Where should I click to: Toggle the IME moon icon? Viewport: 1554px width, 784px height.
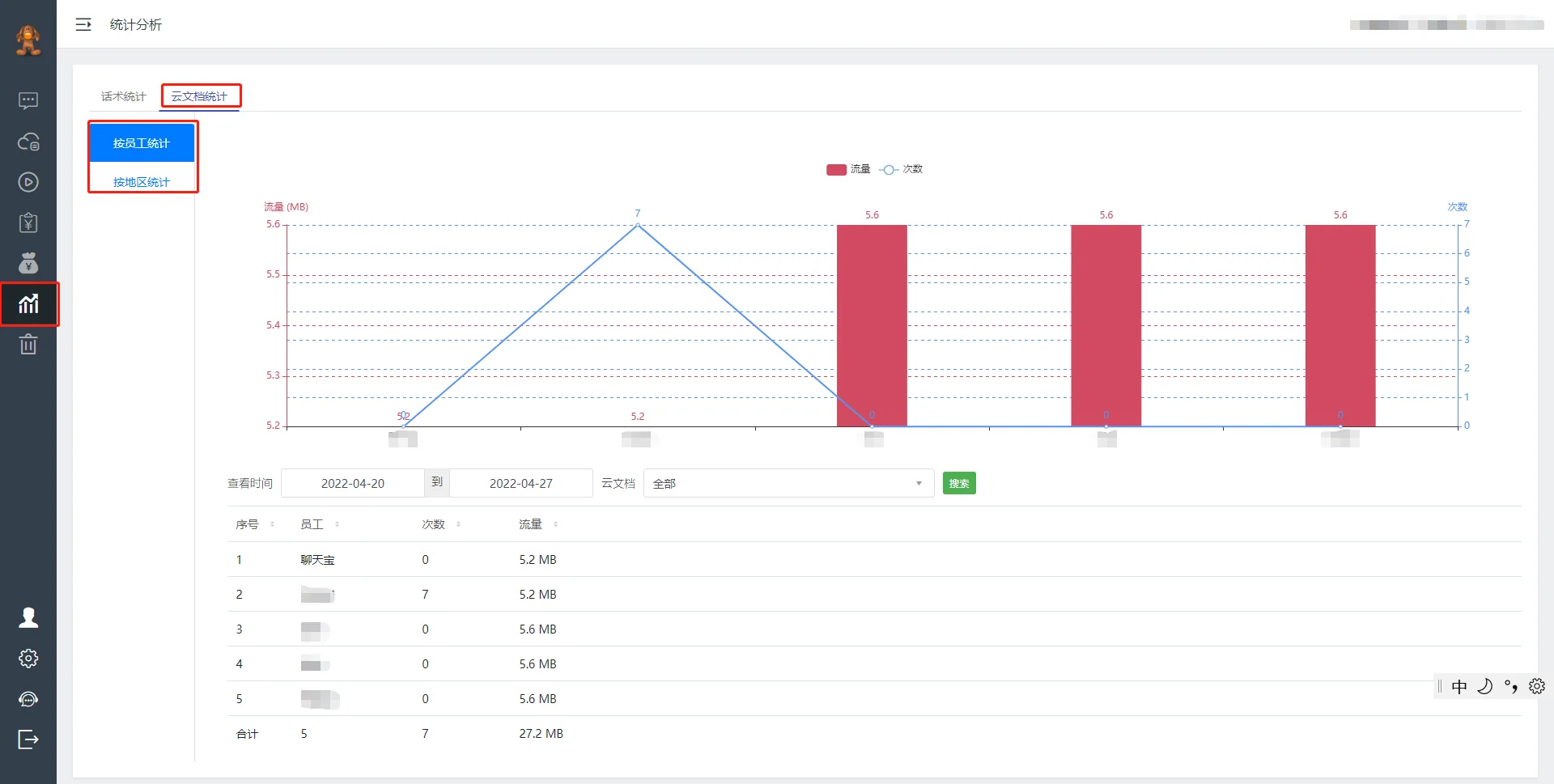(x=1484, y=686)
